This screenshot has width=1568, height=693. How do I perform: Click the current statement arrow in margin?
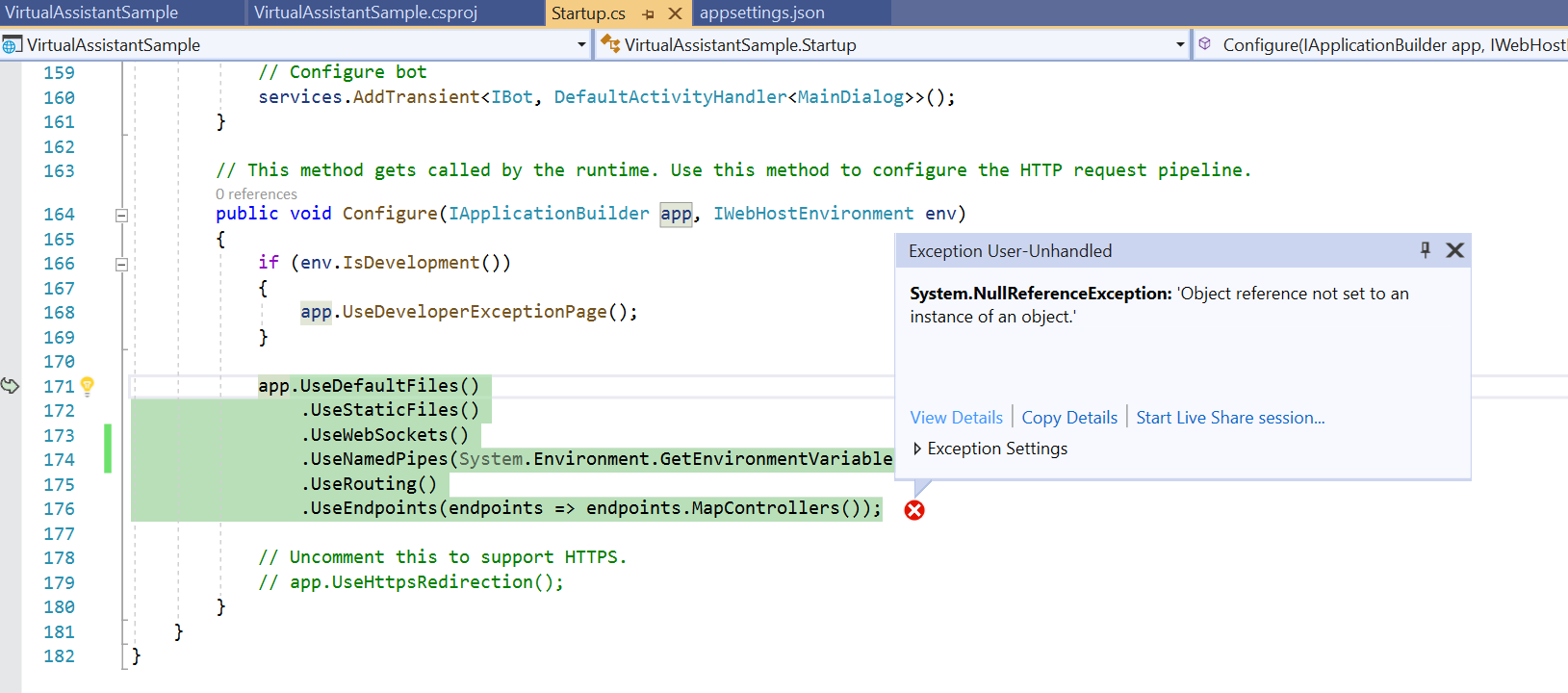pyautogui.click(x=10, y=386)
